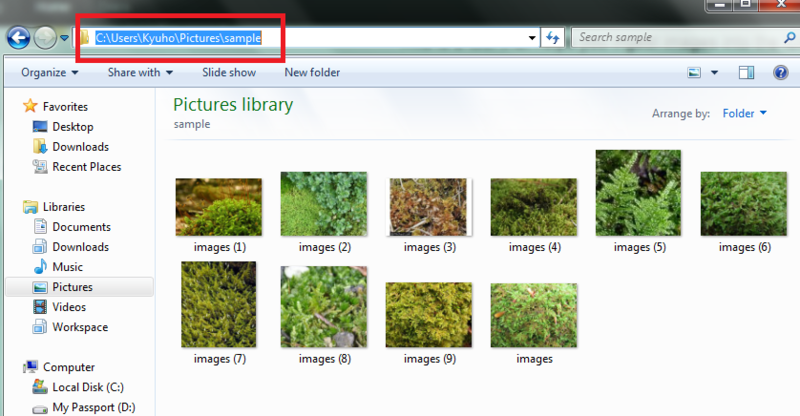Click the Pictures library icon
800x416 pixels.
pos(40,287)
